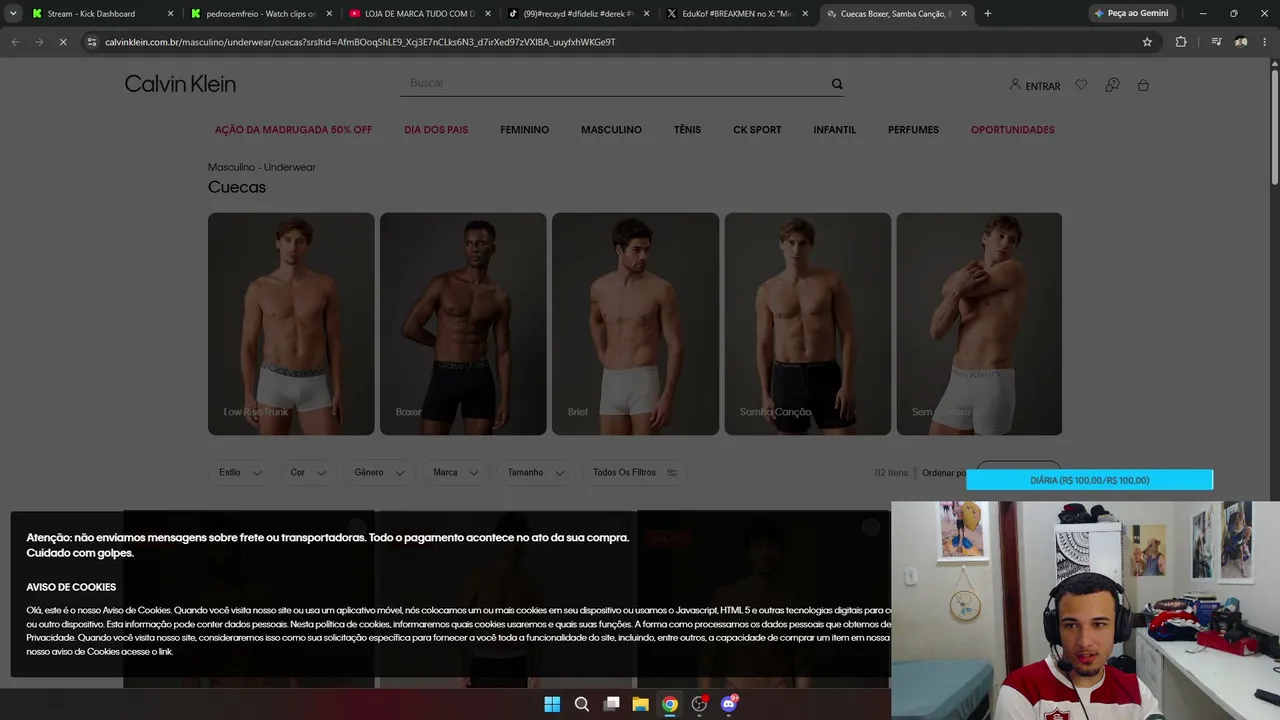Open the OPORTUNIDADES menu

(1013, 130)
